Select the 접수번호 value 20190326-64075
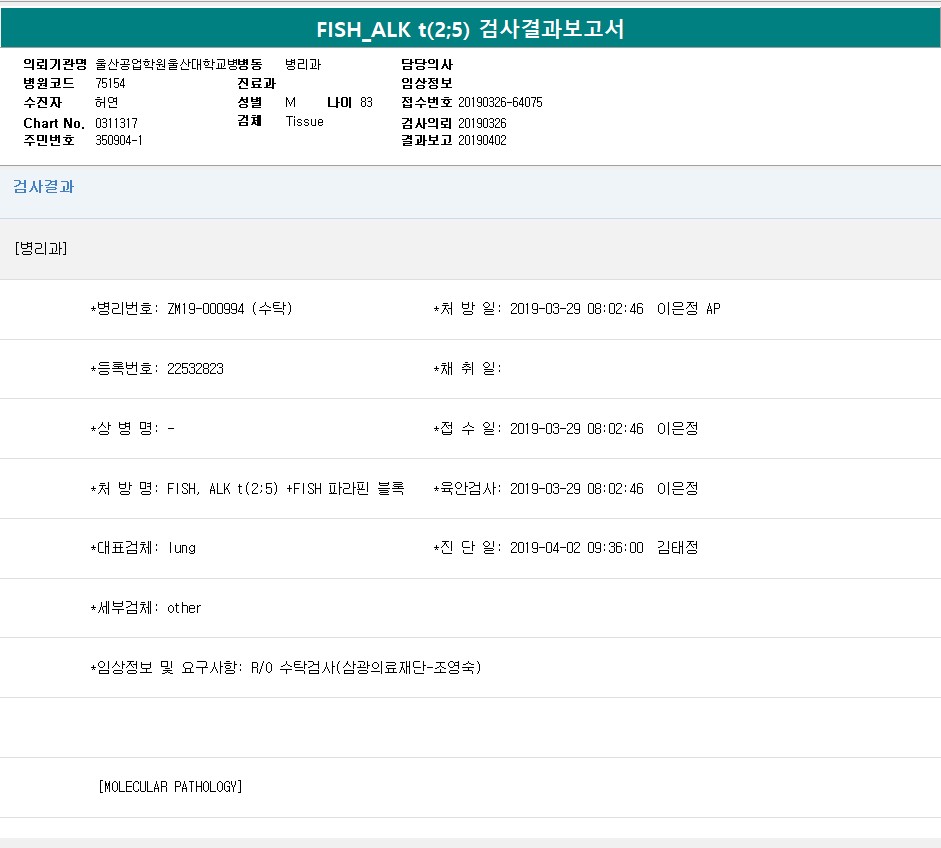Image resolution: width=941 pixels, height=848 pixels. [500, 103]
